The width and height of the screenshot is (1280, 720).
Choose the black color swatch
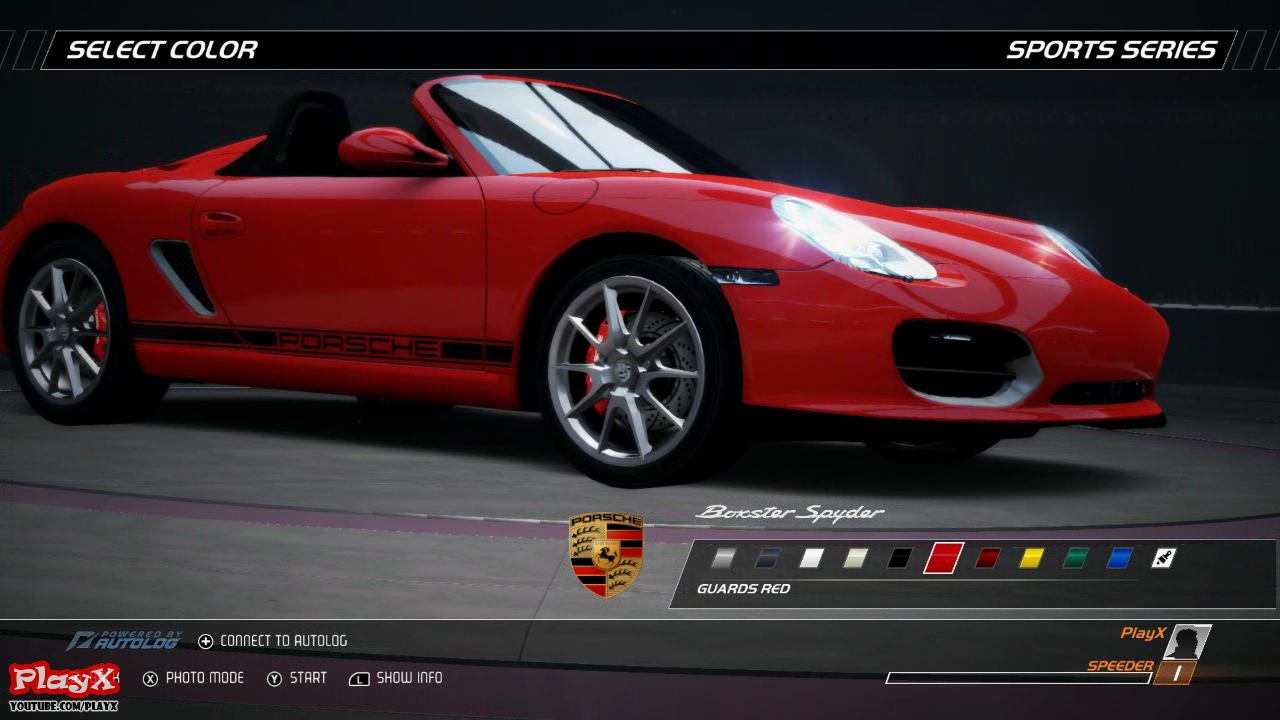[x=899, y=558]
